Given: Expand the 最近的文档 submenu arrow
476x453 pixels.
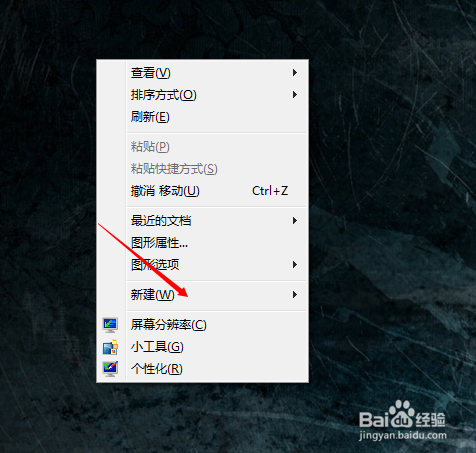Looking at the screenshot, I should [x=295, y=221].
